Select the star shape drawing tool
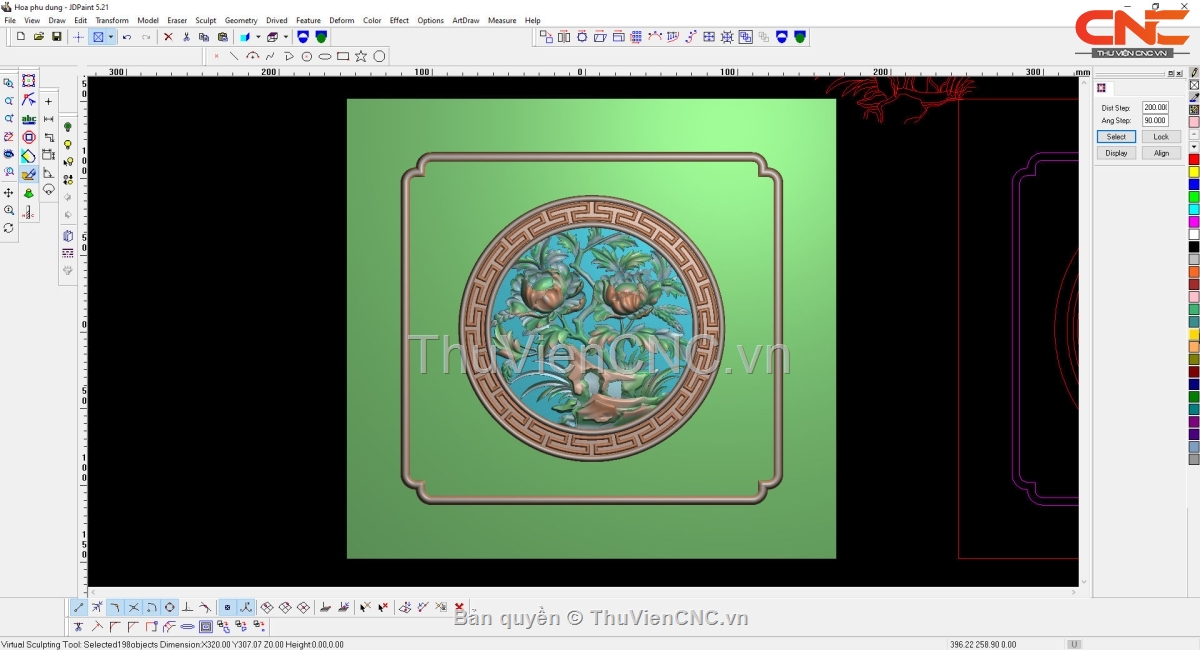Viewport: 1200px width, 650px height. [x=361, y=56]
